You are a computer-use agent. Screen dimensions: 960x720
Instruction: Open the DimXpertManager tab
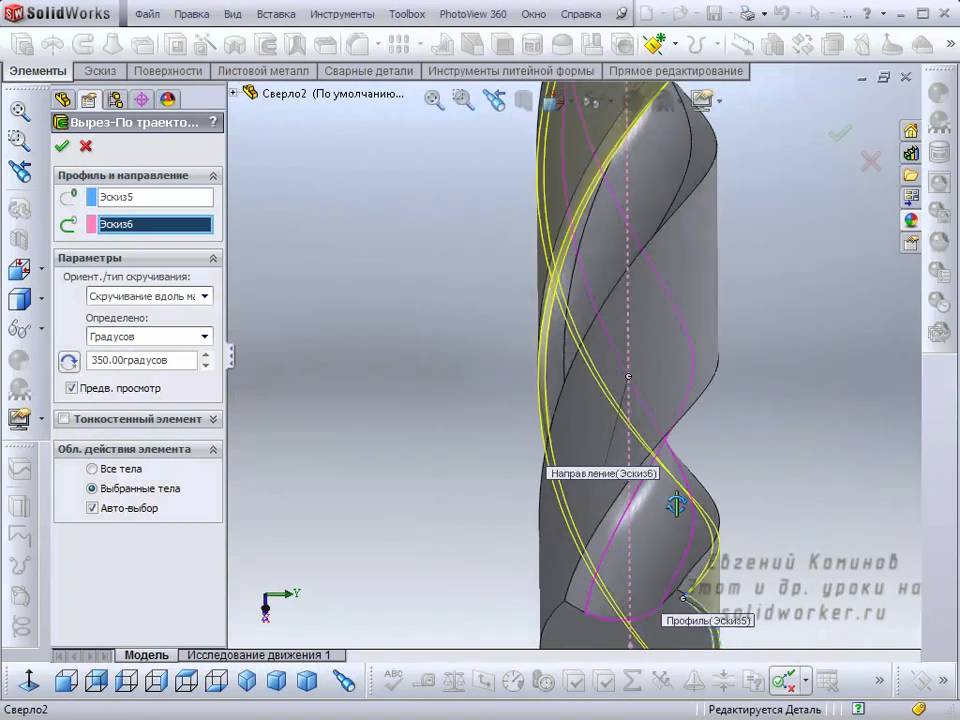click(x=141, y=99)
